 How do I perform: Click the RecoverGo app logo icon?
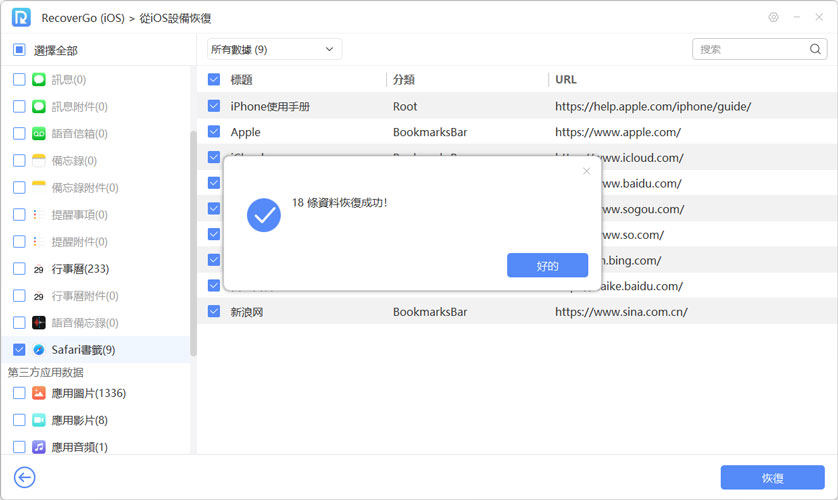pos(21,18)
